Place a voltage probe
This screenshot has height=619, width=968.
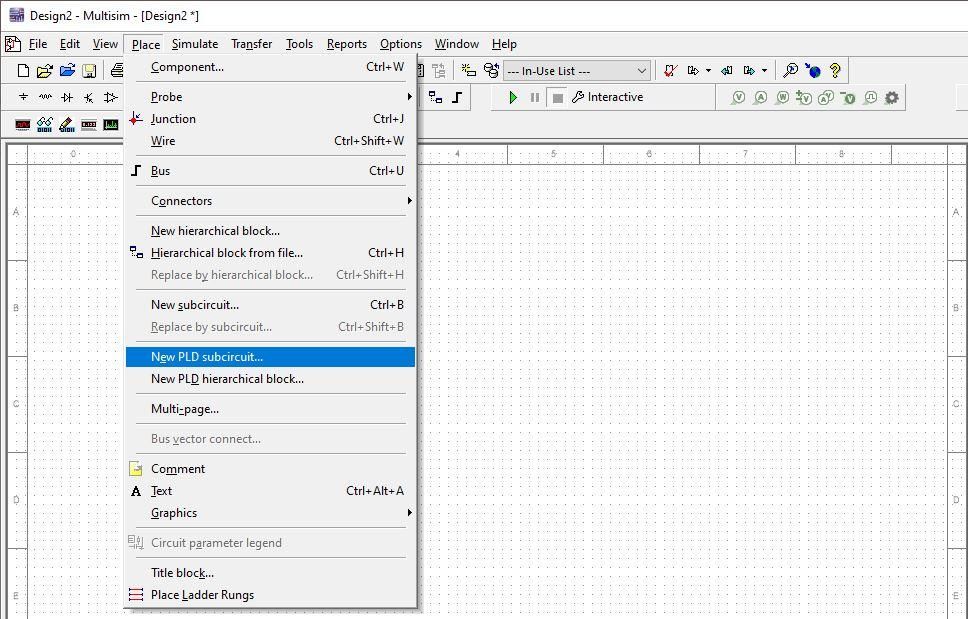pos(737,97)
